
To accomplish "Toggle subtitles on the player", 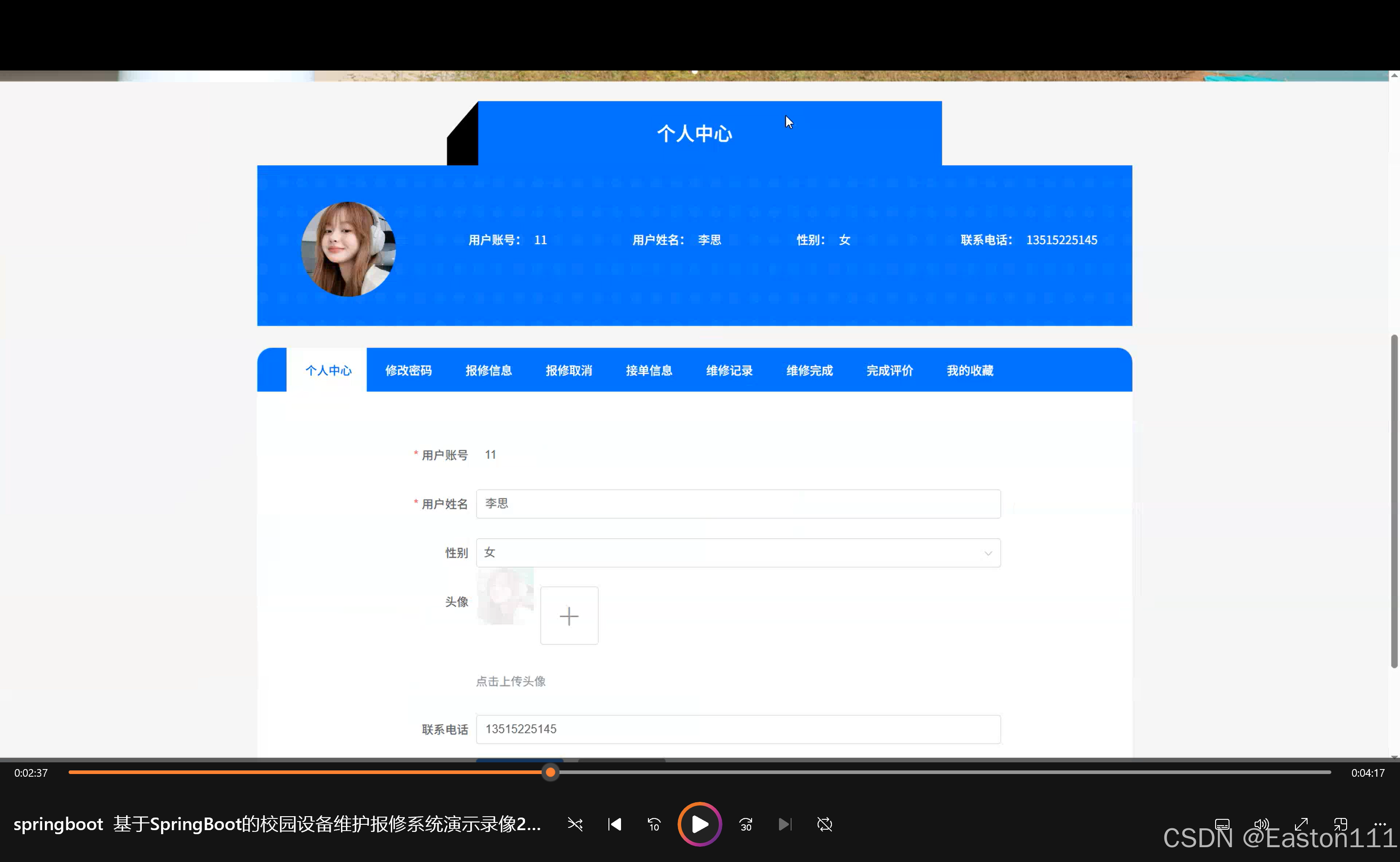I will [1223, 824].
